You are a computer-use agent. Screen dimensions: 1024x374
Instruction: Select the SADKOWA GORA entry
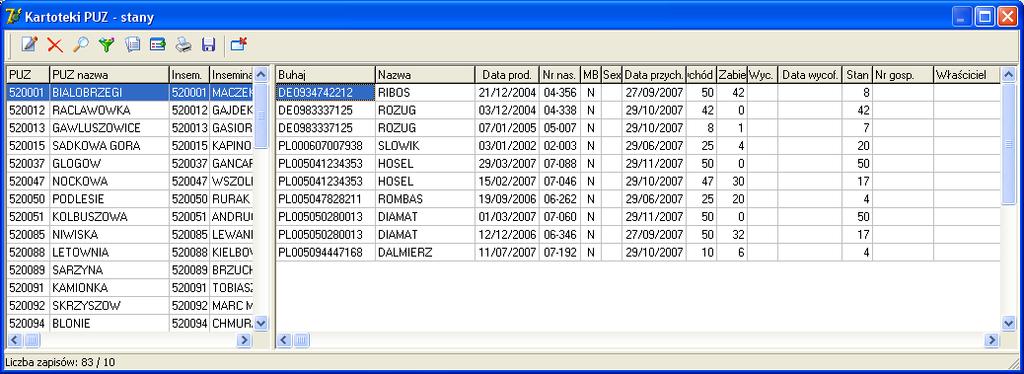(130, 146)
